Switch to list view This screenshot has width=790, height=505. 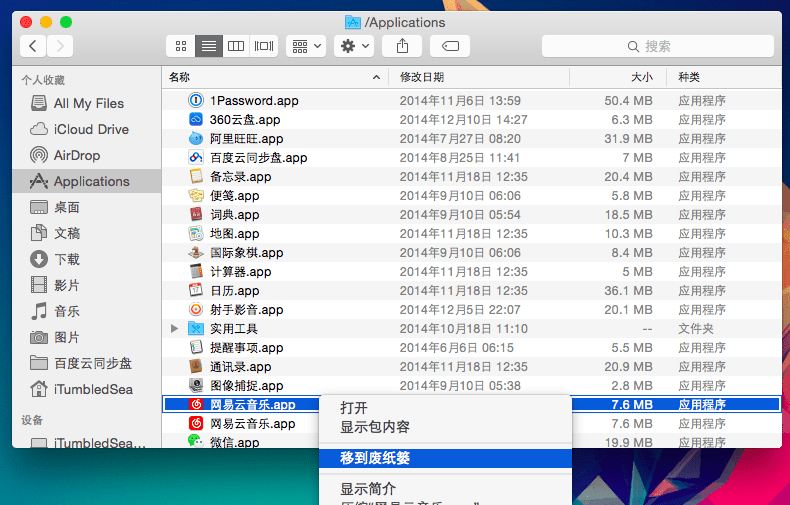pos(209,46)
